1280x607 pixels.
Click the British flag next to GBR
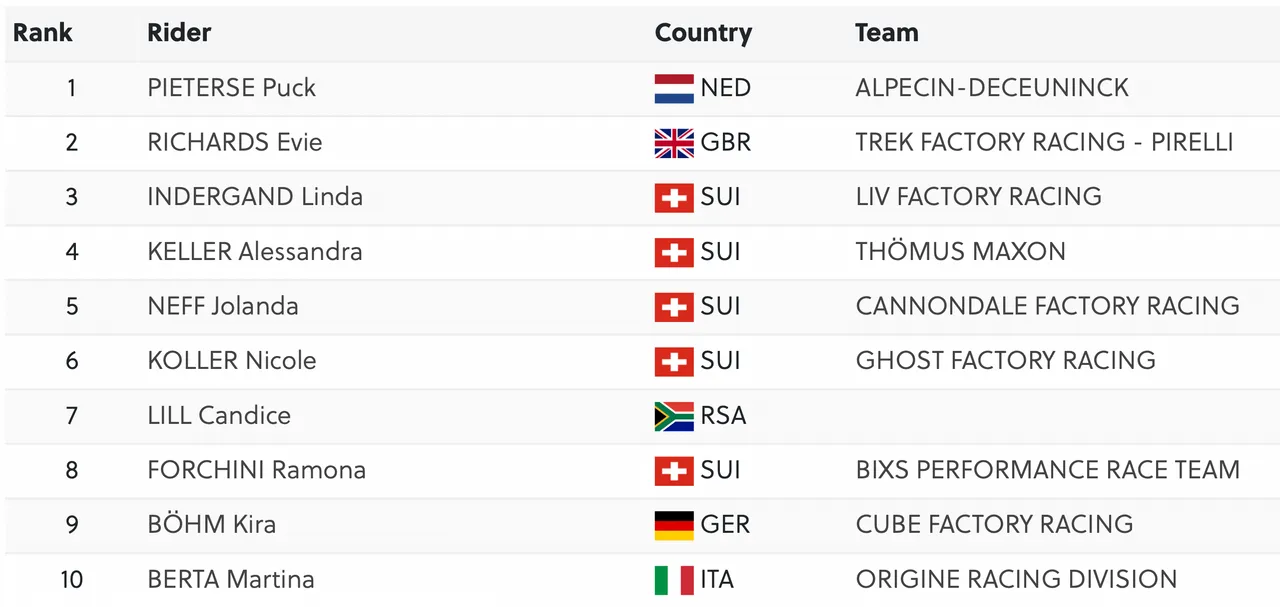[674, 143]
